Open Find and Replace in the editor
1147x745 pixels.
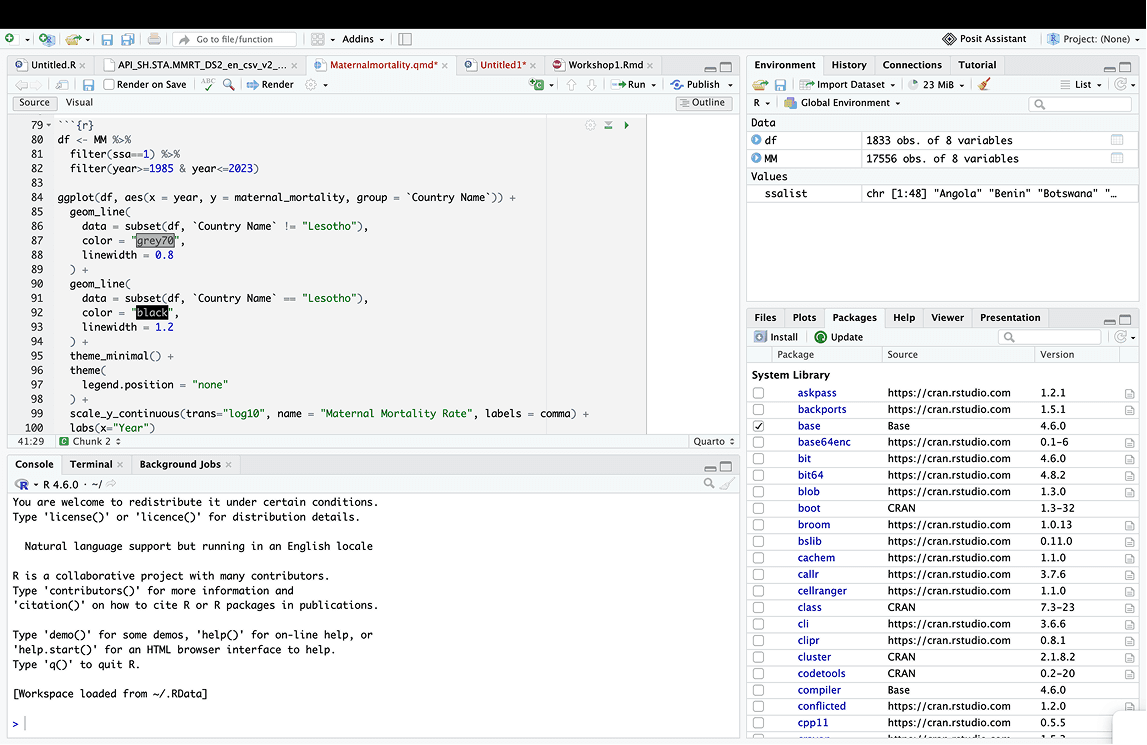point(229,85)
